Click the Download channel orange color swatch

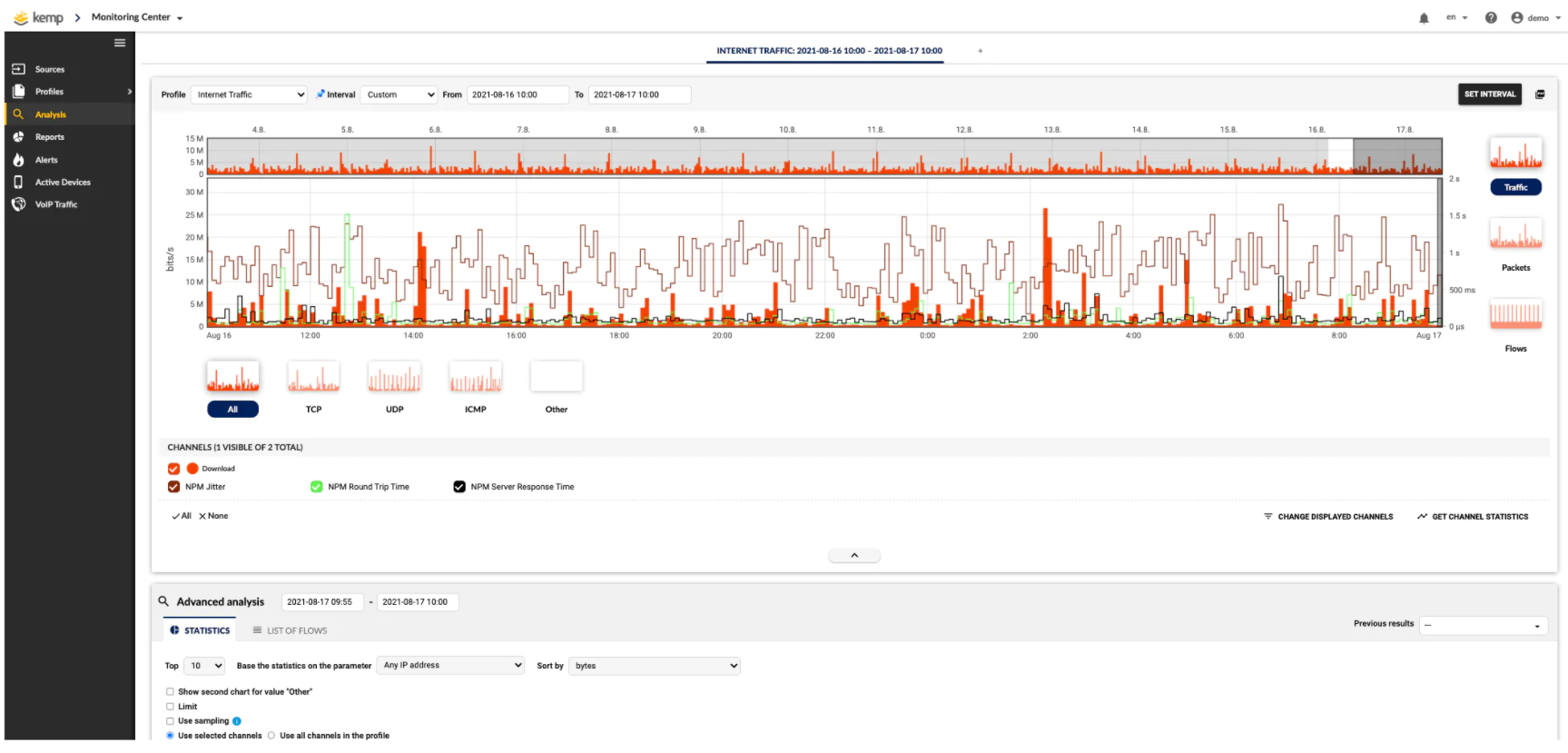(x=192, y=469)
